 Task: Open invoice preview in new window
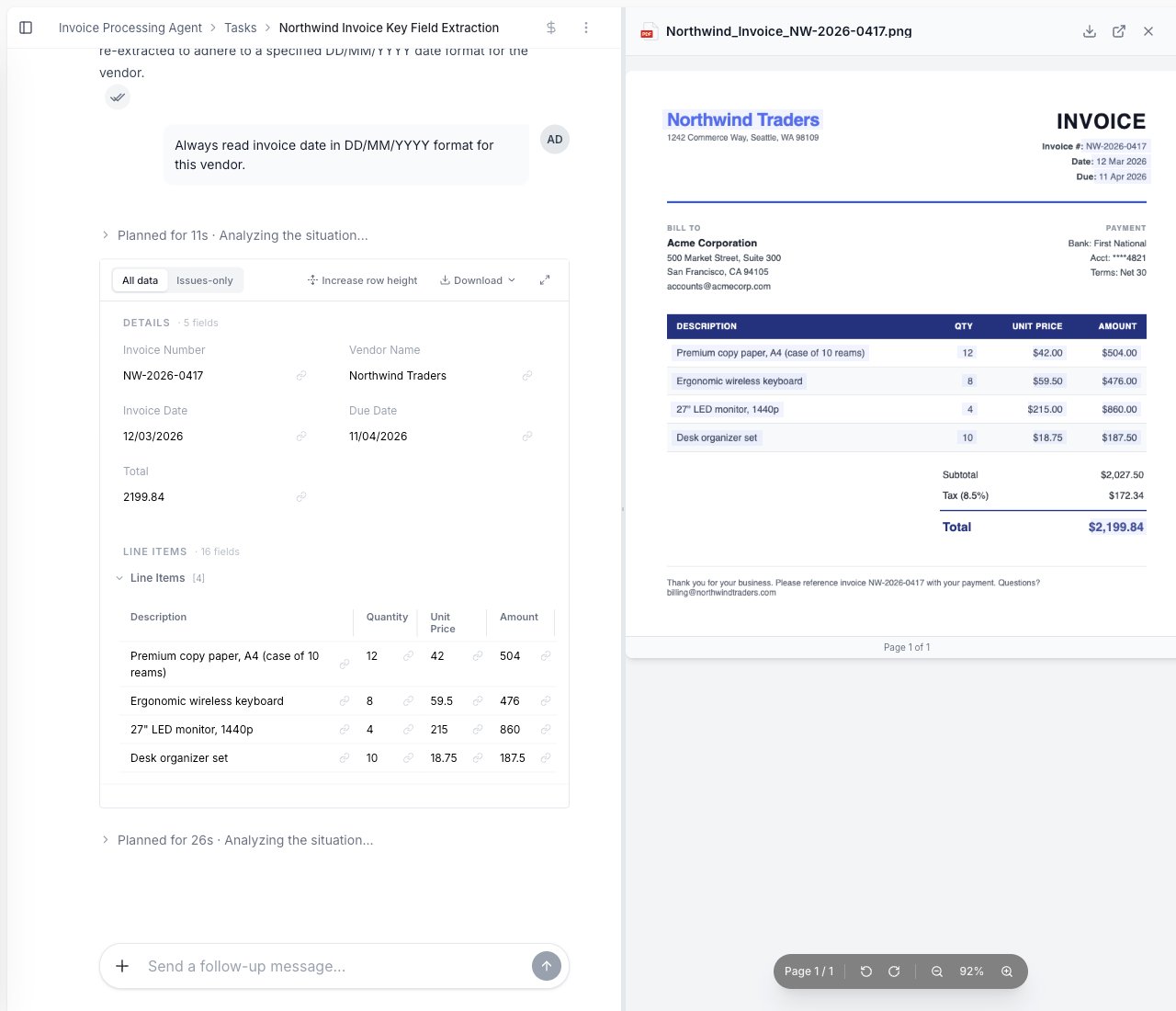click(1119, 31)
